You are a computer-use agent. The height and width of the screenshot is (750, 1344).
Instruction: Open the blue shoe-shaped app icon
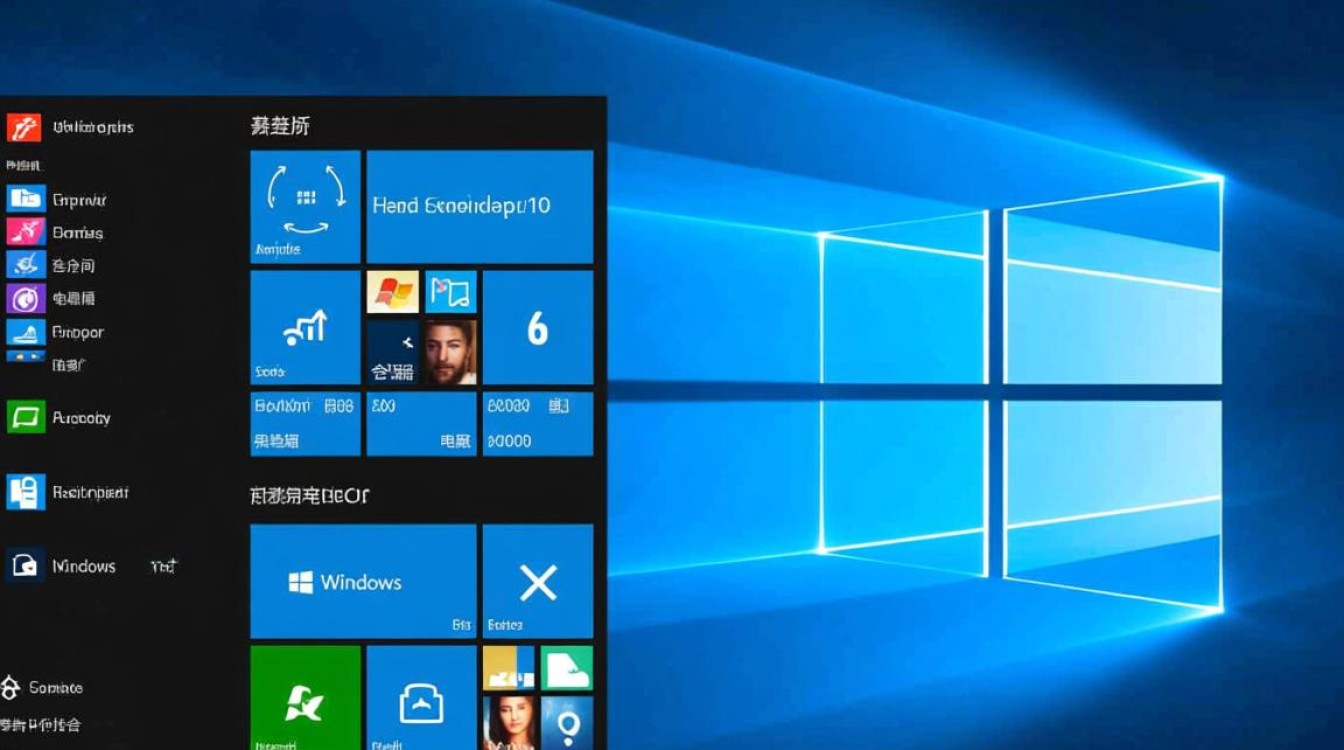point(25,332)
